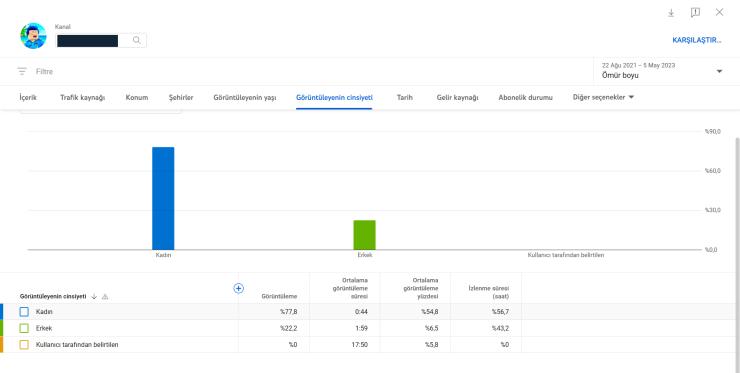Switch to Görüntüleyenin yaşı tab
740x373 pixels.
244,97
